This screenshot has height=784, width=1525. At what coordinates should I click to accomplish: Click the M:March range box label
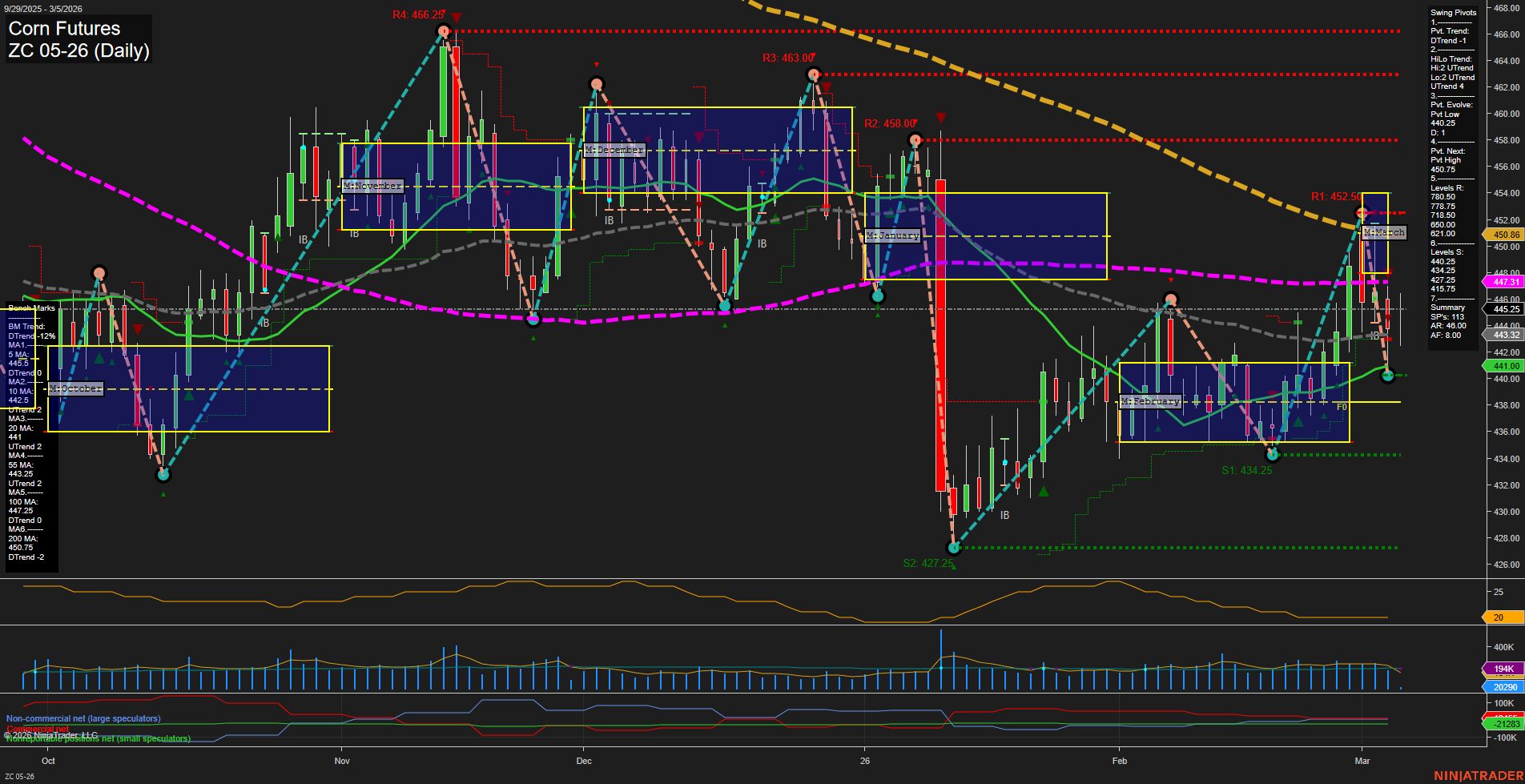coord(1384,232)
